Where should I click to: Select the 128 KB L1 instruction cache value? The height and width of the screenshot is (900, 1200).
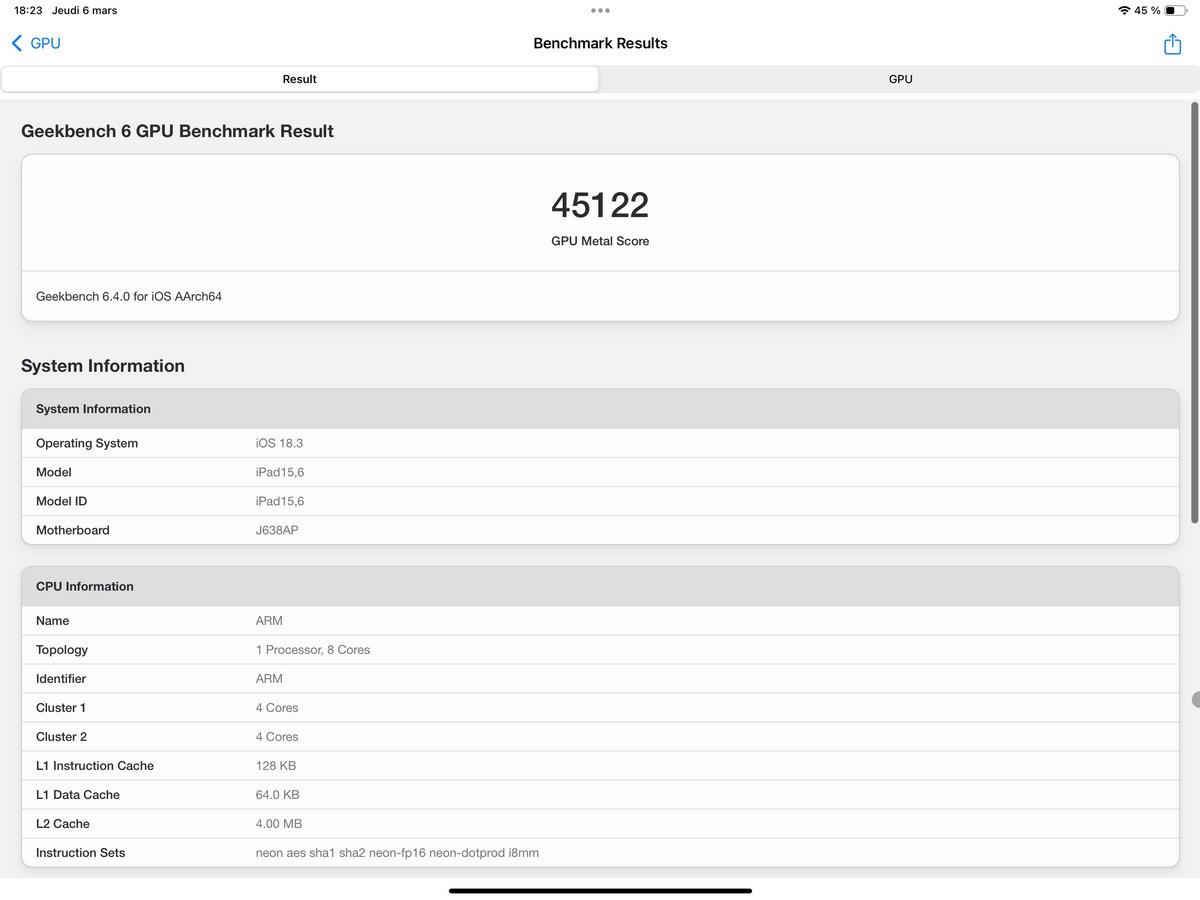coord(276,766)
